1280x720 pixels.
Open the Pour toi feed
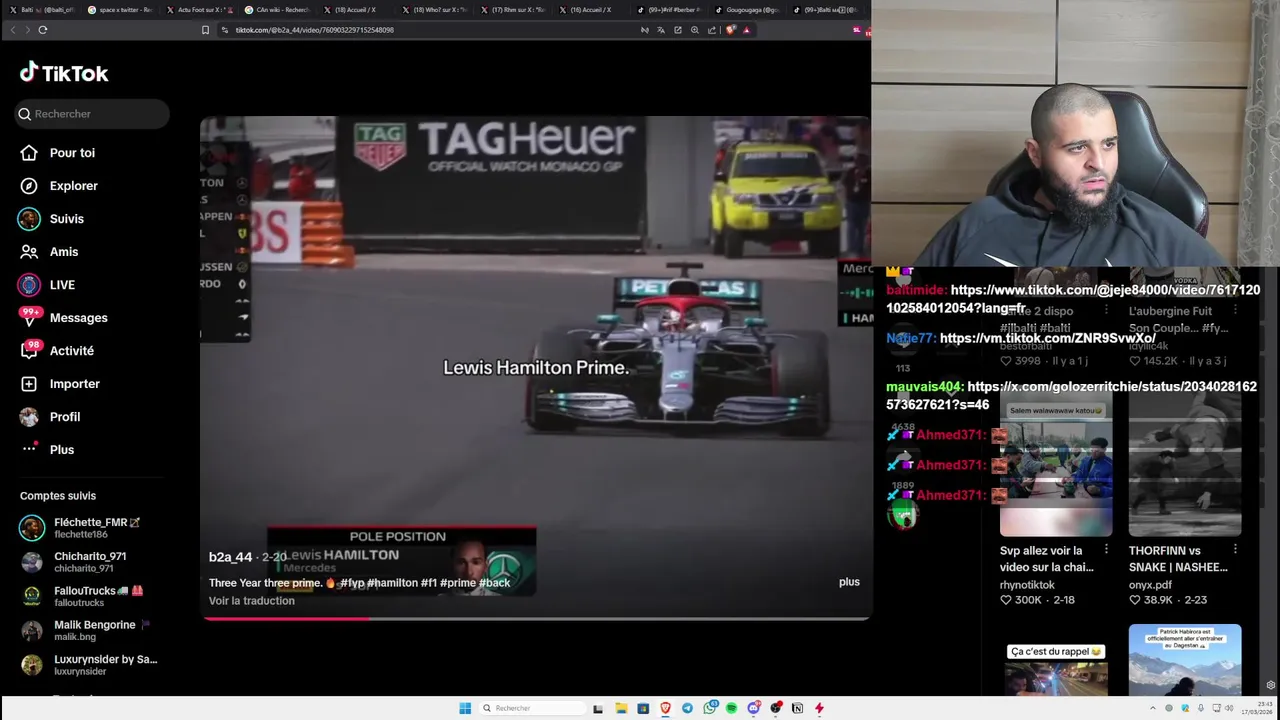coord(58,153)
